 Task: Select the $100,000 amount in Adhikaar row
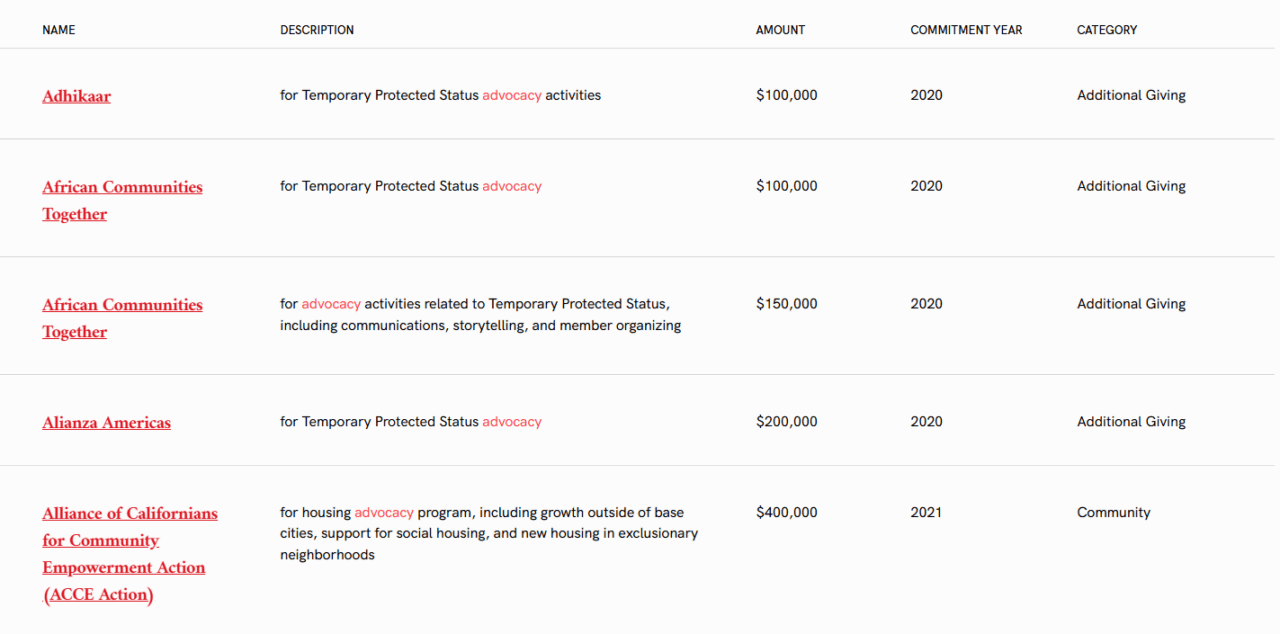[x=786, y=95]
